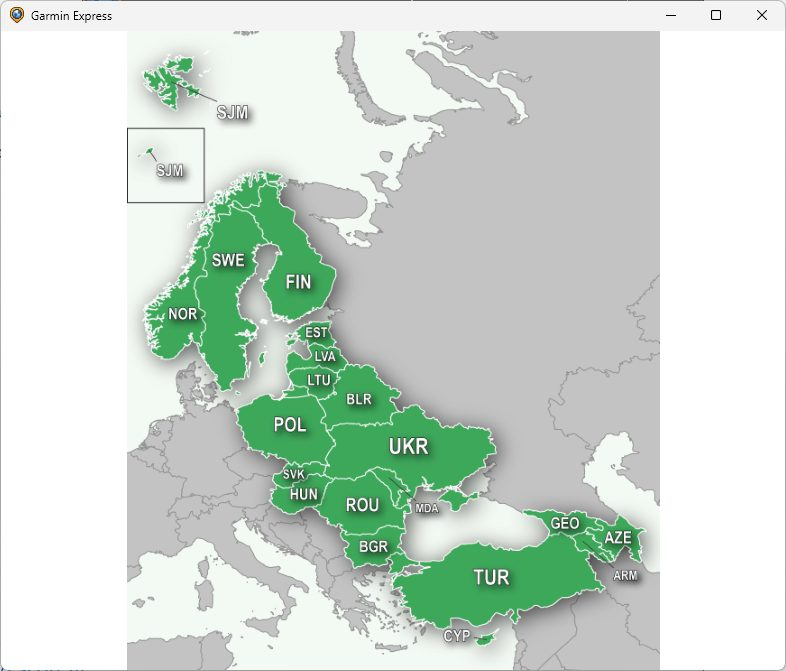
Task: Choose Romania marked ROU
Action: [362, 506]
